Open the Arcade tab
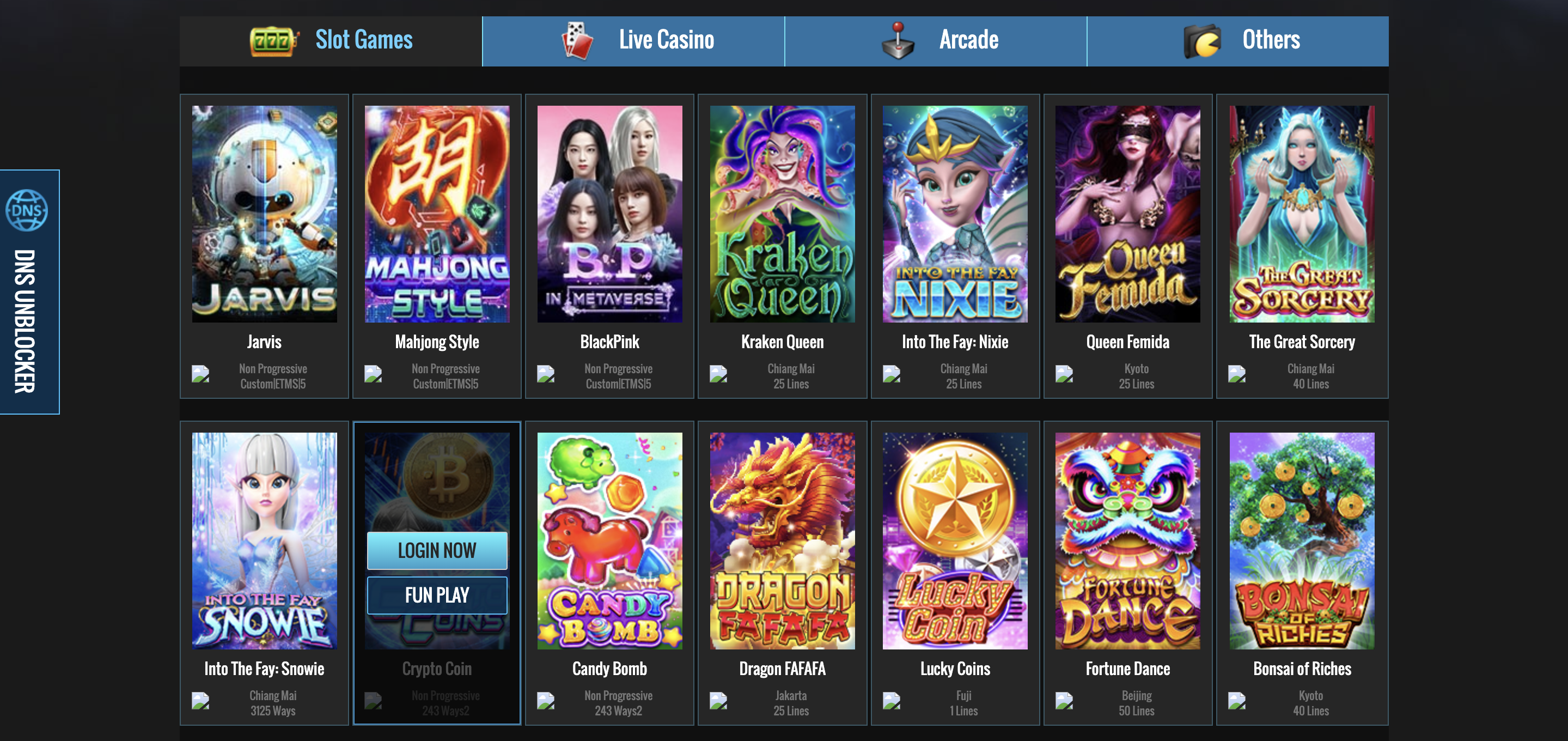This screenshot has height=741, width=1568. (x=936, y=41)
